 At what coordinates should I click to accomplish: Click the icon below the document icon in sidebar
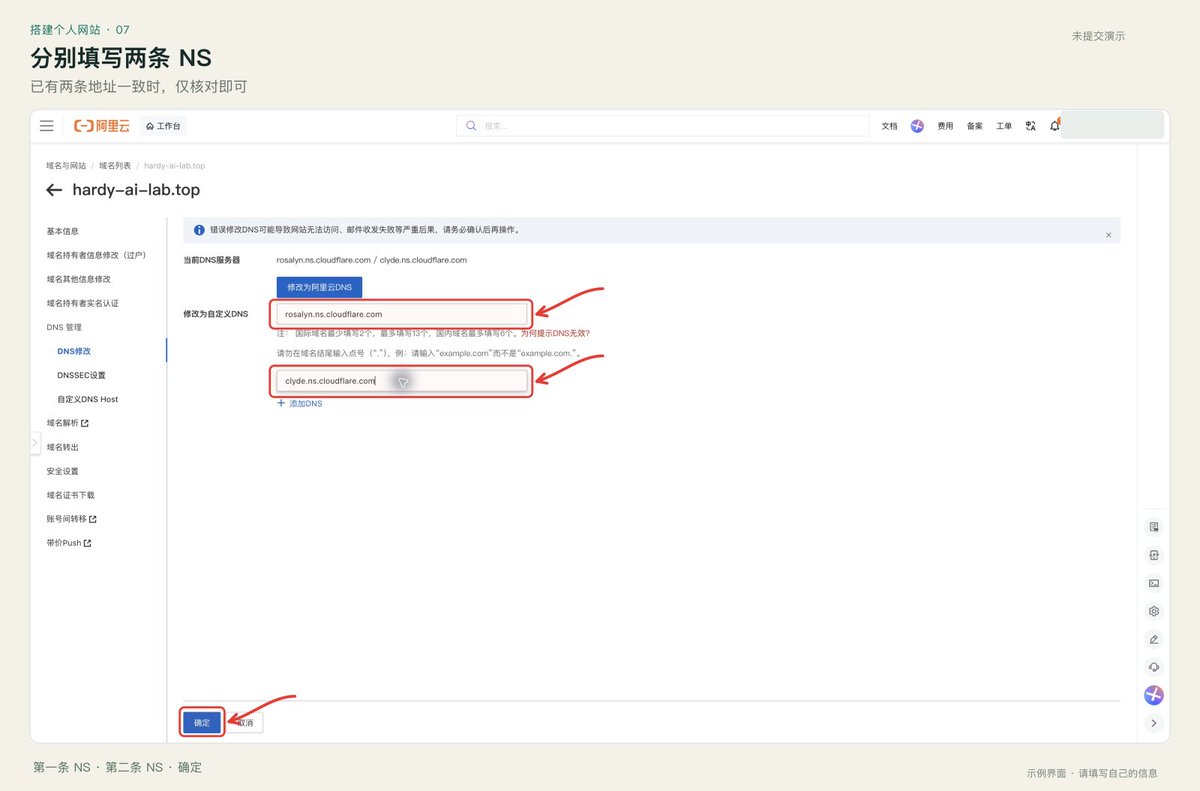[1154, 555]
